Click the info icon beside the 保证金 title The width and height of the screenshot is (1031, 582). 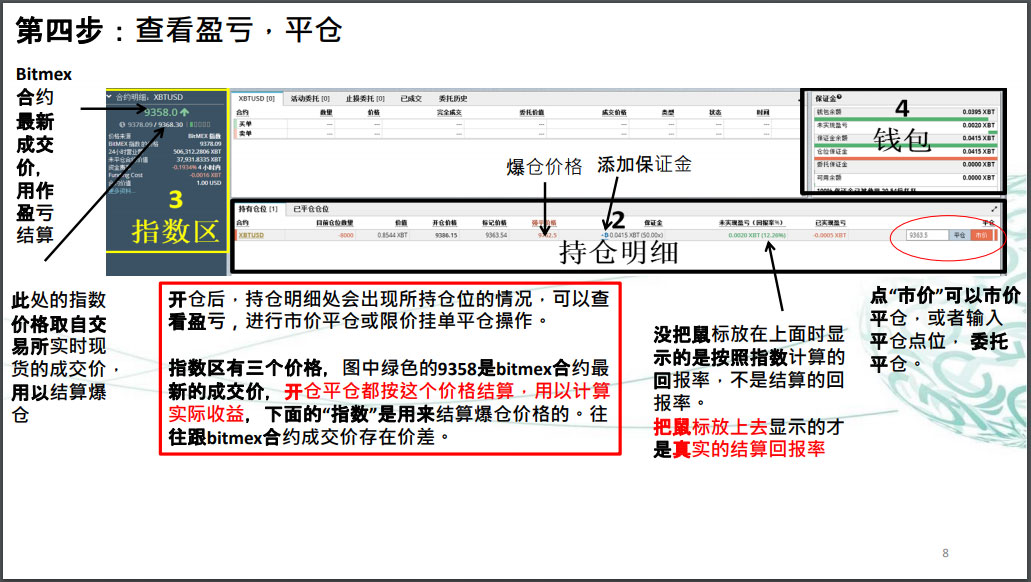[839, 97]
